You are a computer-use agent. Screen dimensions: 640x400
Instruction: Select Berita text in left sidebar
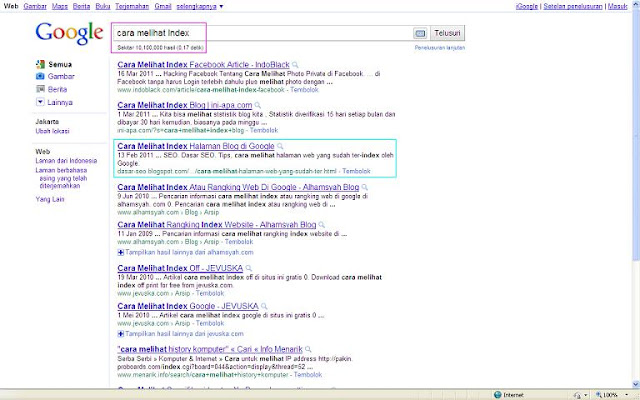coord(57,89)
